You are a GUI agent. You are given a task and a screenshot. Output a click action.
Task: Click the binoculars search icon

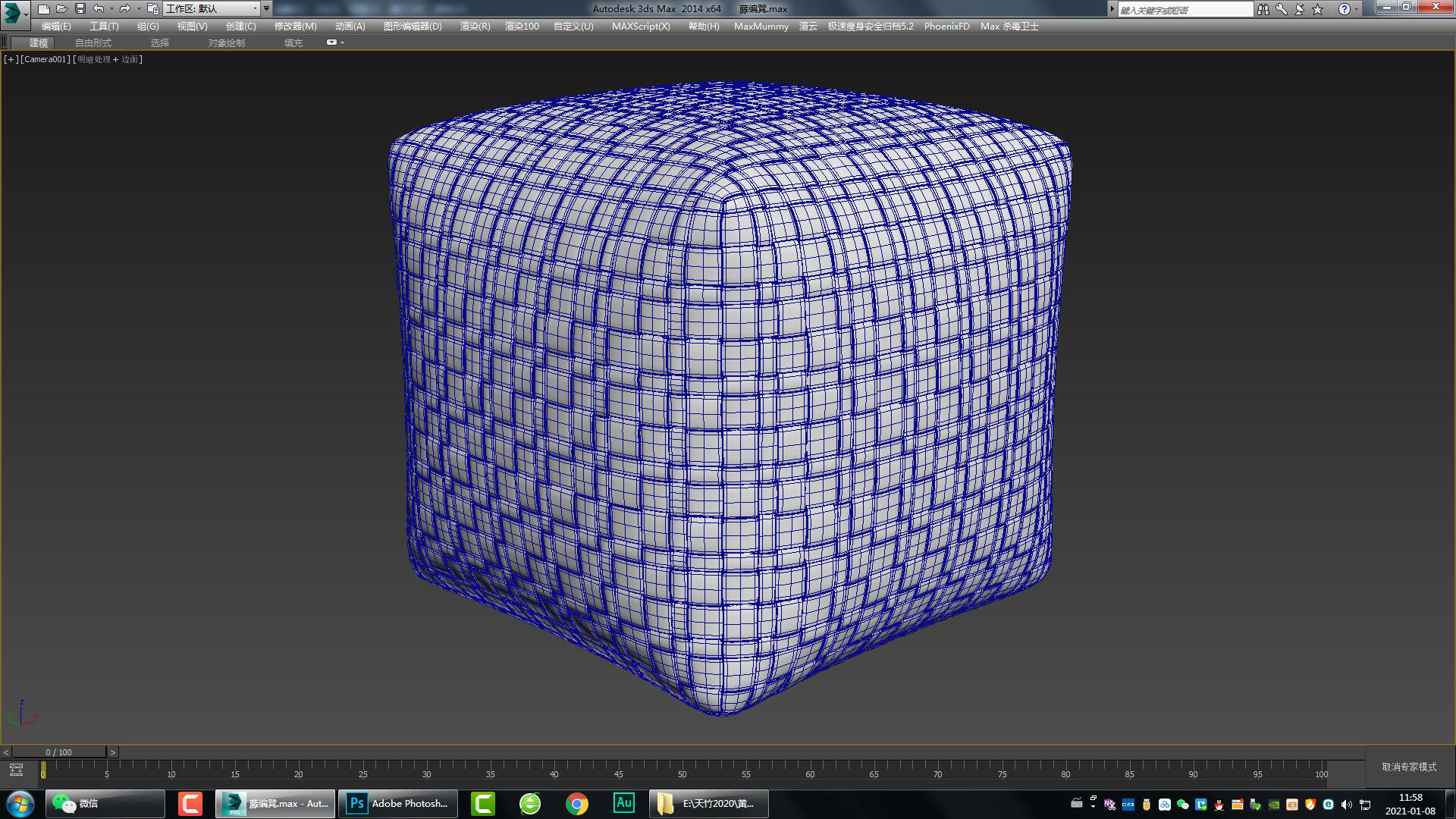(1263, 9)
